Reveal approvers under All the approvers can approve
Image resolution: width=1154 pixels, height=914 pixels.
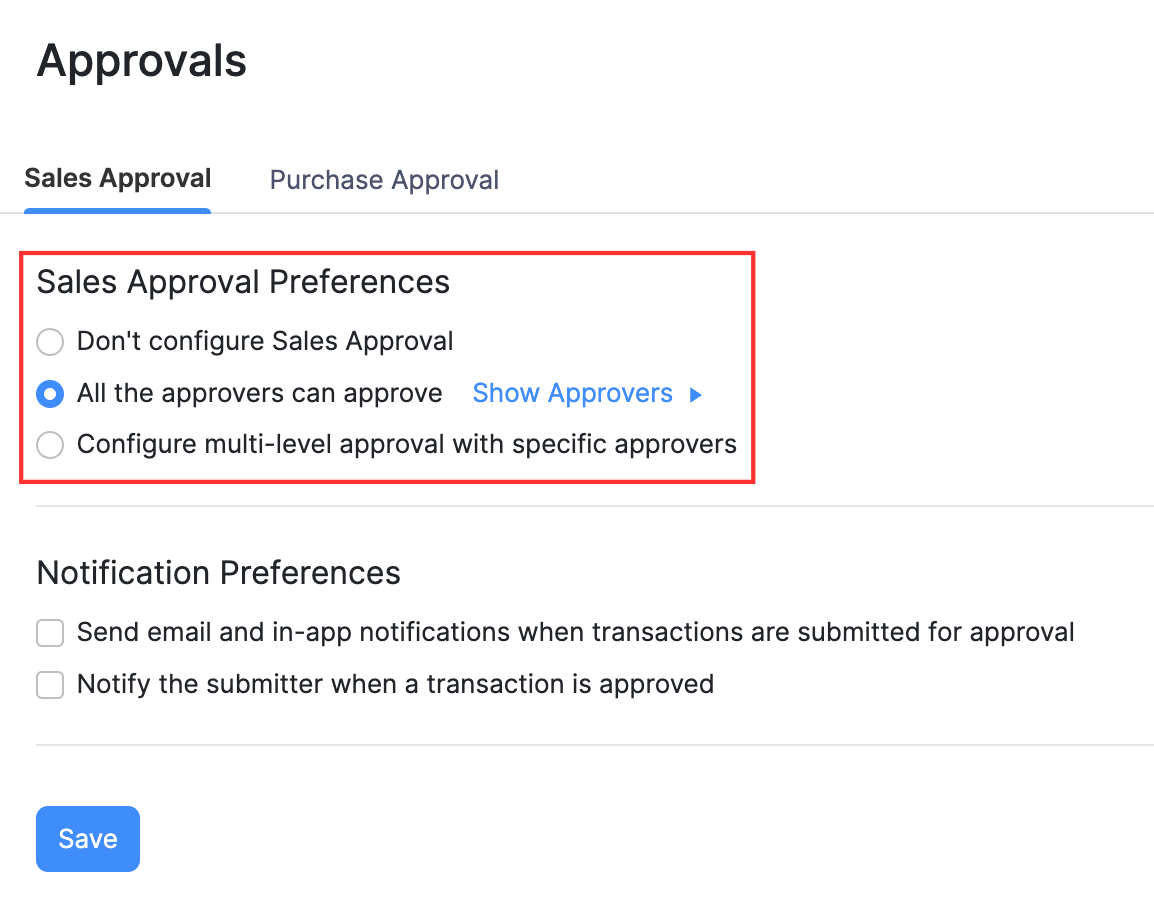572,393
